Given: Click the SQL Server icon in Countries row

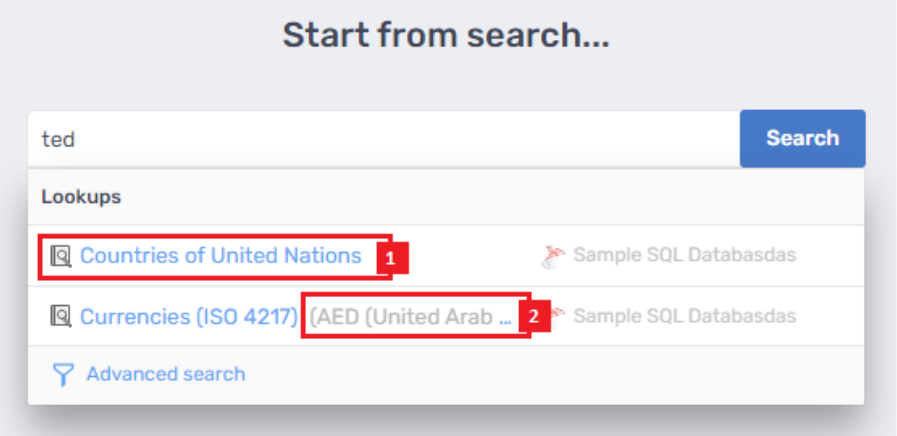Looking at the screenshot, I should coord(553,256).
